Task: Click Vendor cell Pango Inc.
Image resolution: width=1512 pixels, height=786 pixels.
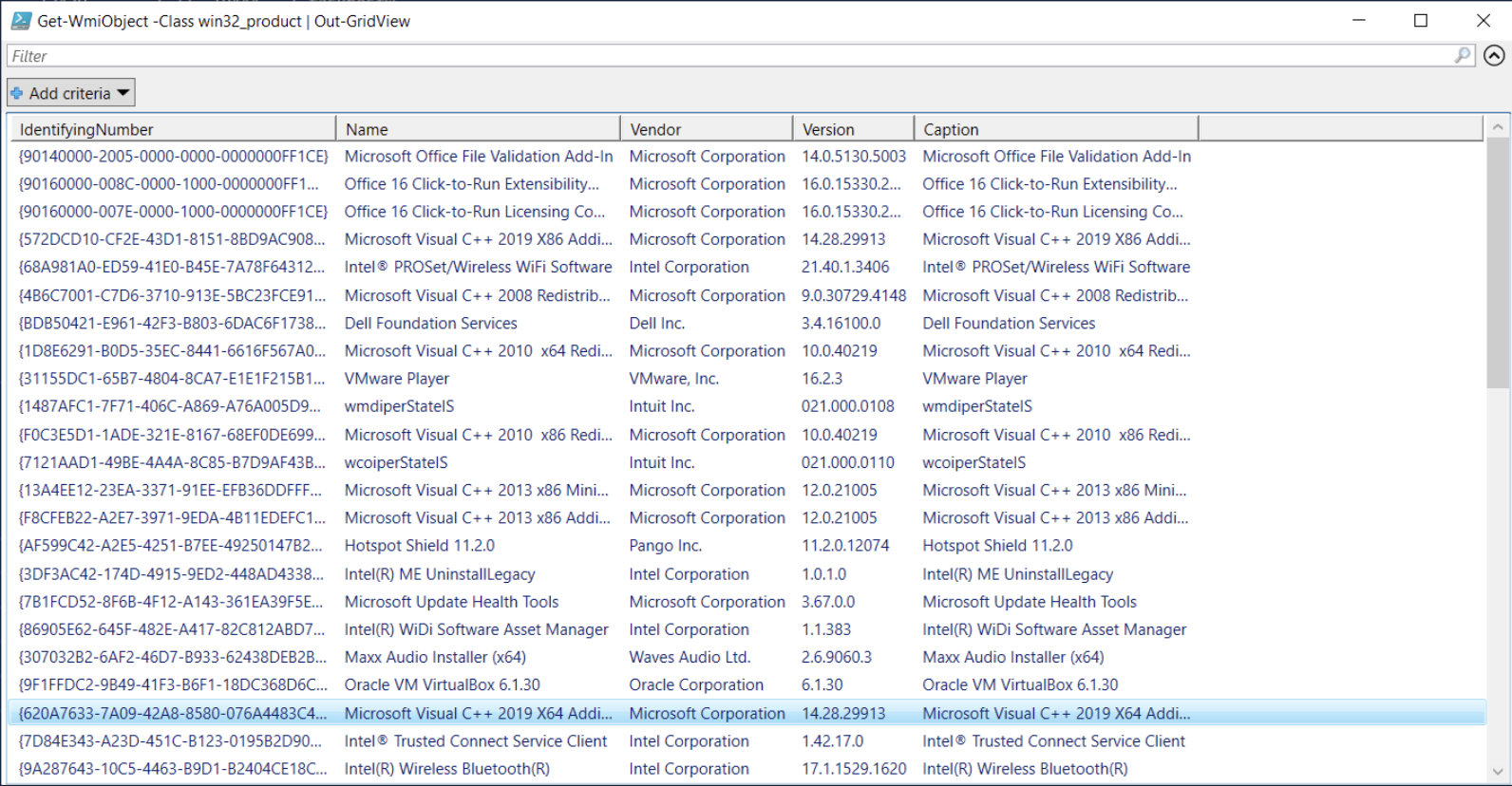Action: pyautogui.click(x=665, y=546)
